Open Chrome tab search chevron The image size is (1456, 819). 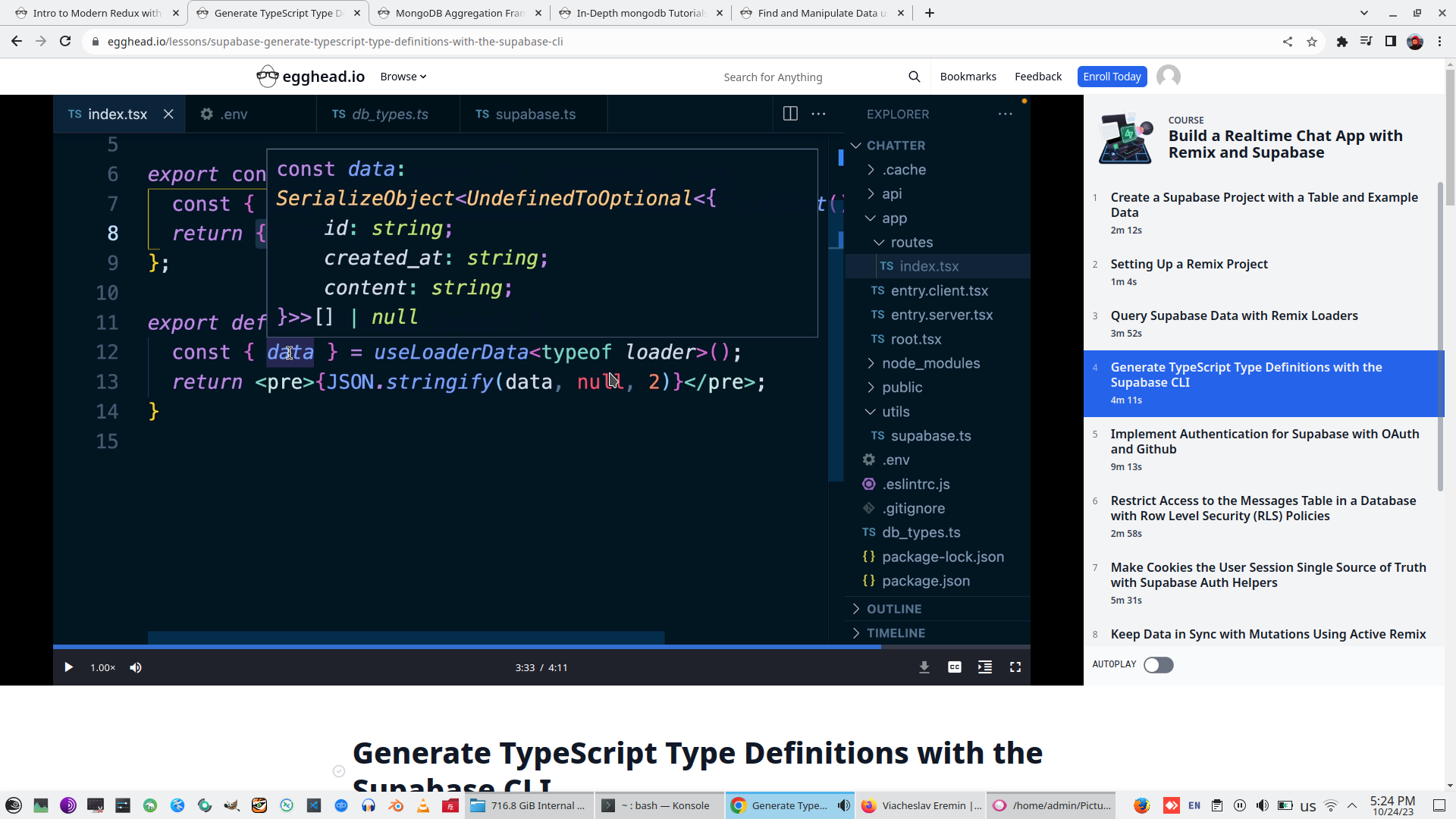click(1363, 13)
